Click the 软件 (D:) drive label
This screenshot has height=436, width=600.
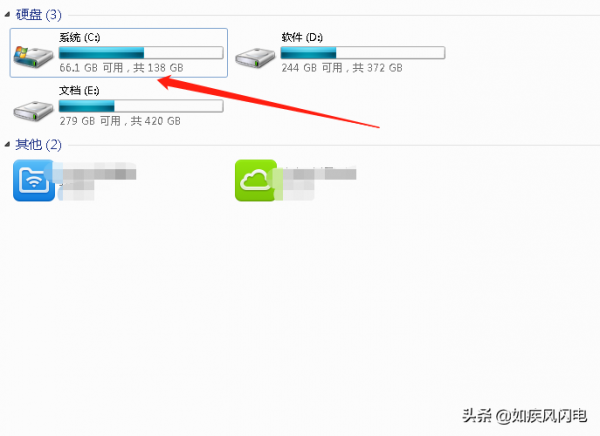[302, 37]
